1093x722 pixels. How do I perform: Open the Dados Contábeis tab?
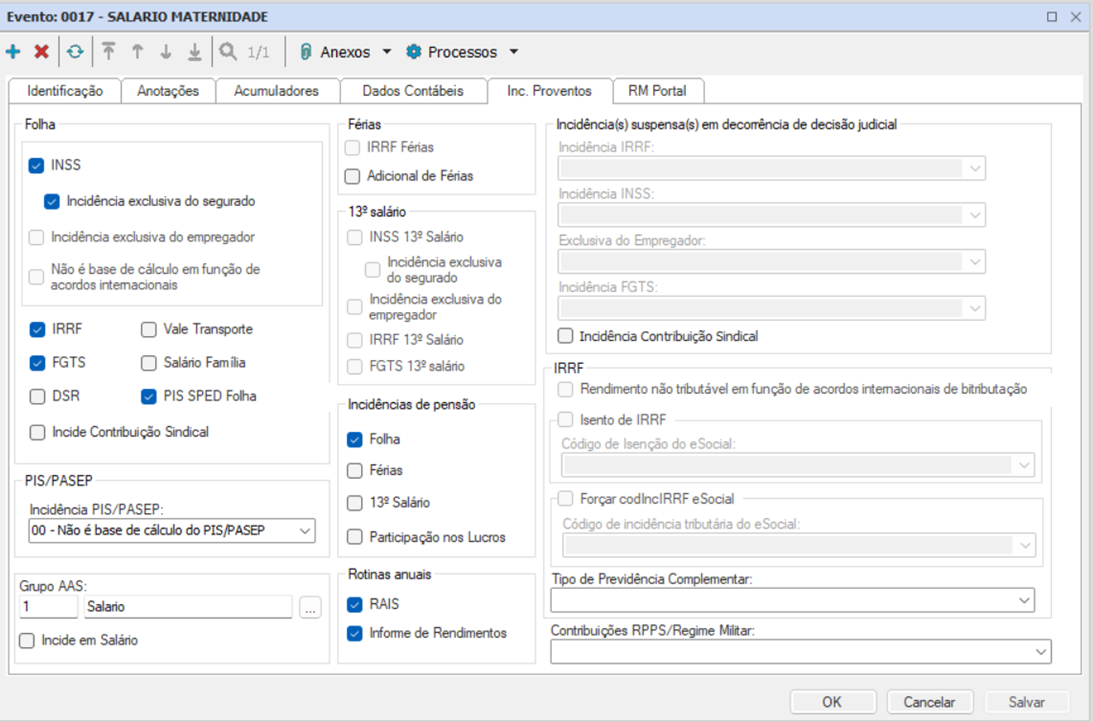(x=413, y=91)
